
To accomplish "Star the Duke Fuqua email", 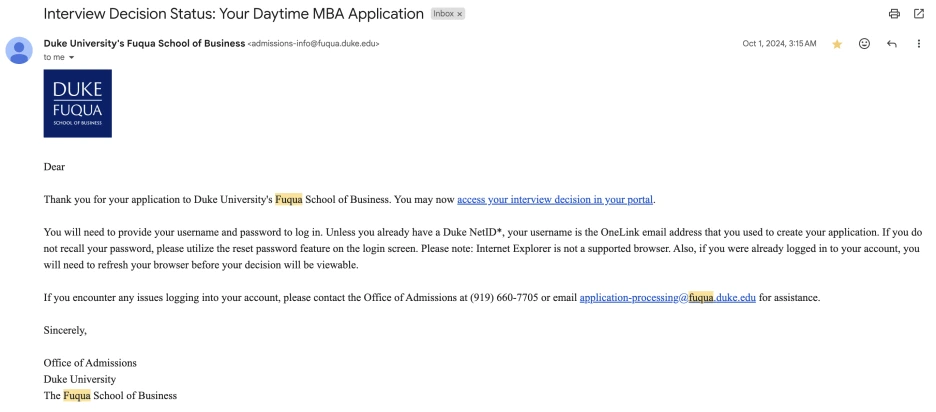I will (837, 44).
